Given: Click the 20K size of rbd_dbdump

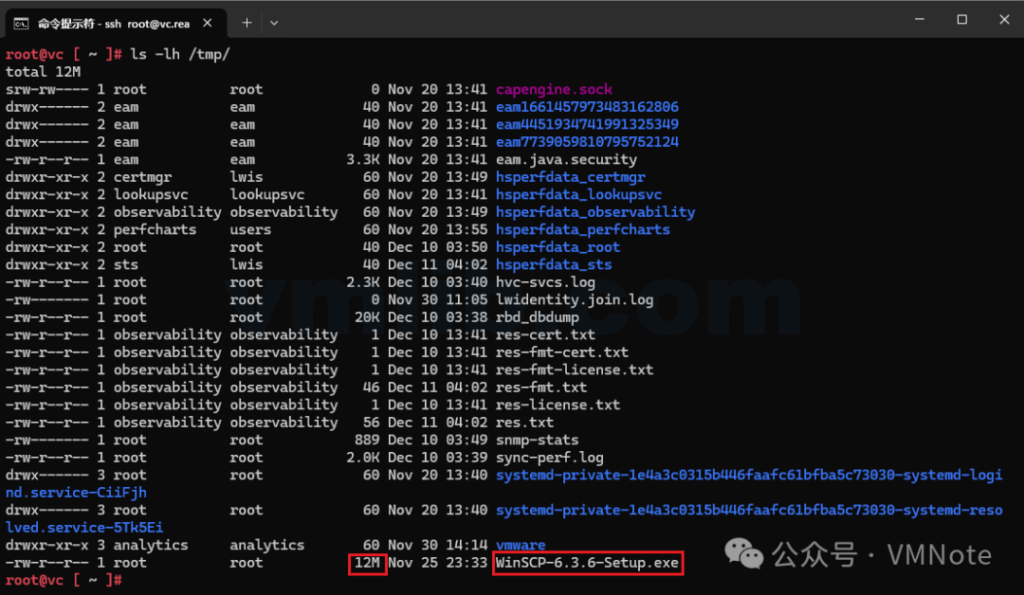Looking at the screenshot, I should (367, 317).
